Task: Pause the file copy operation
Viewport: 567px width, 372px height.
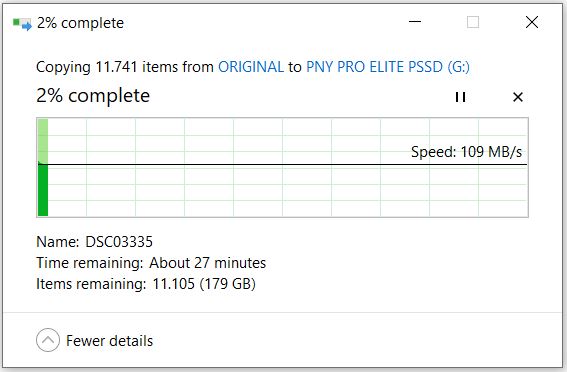Action: tap(460, 97)
